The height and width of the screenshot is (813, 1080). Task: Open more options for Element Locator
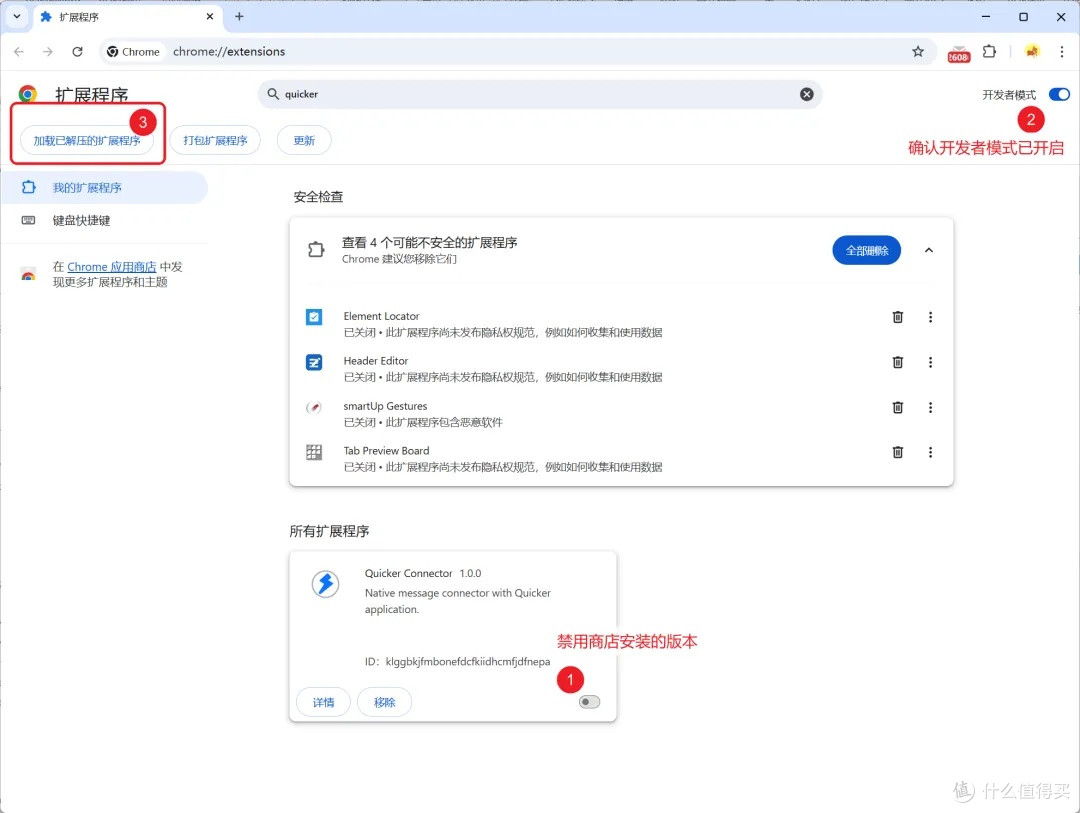click(930, 317)
